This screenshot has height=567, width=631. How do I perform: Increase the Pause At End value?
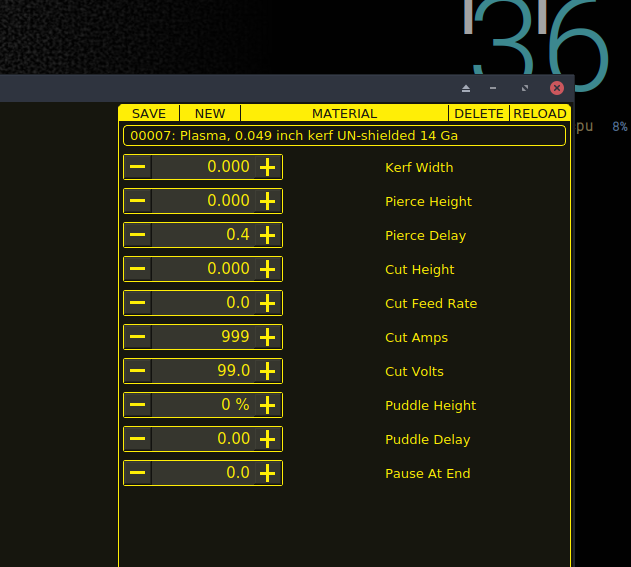click(x=268, y=473)
